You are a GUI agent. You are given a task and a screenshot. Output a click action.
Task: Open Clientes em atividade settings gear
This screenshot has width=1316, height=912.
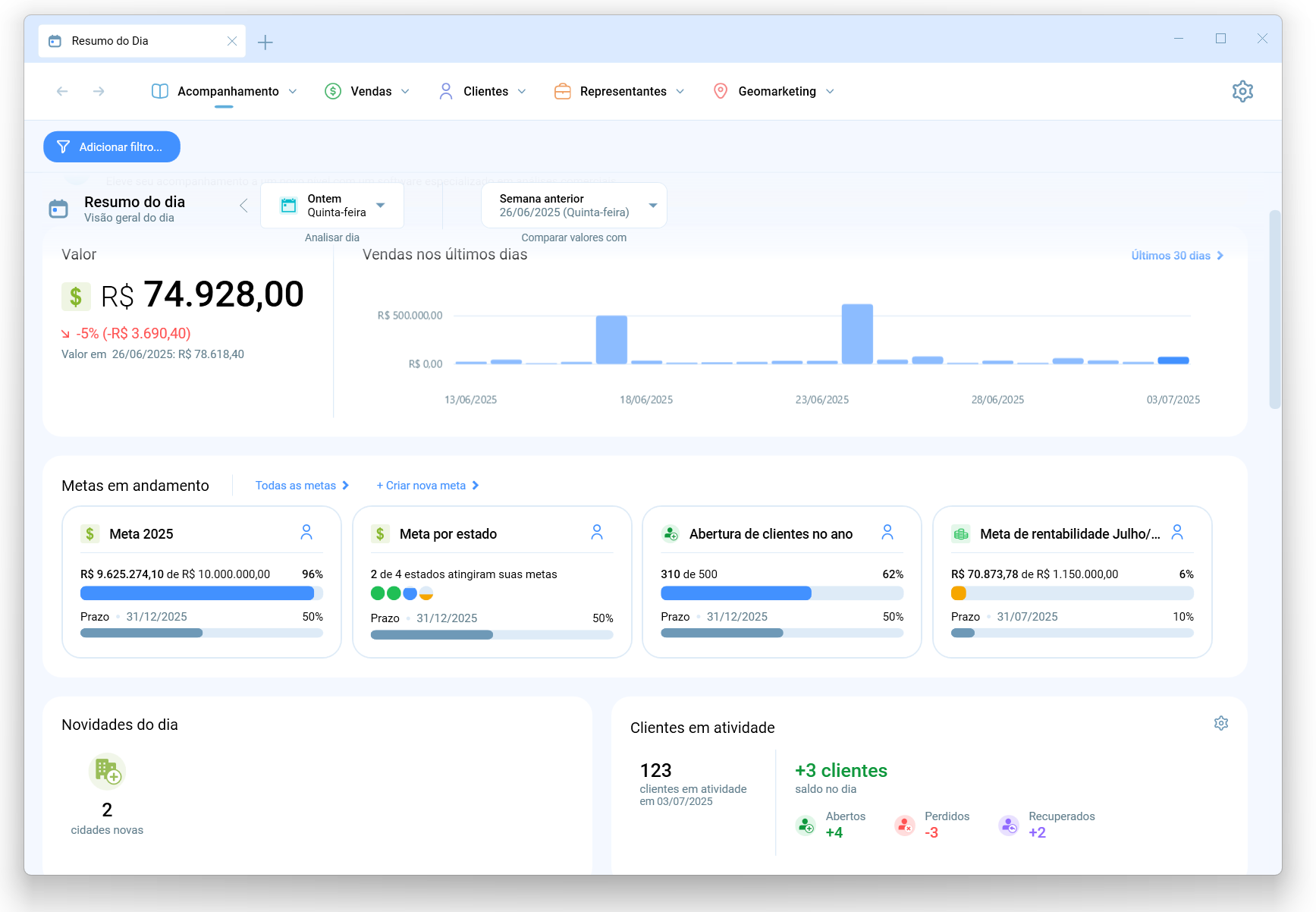1221,723
